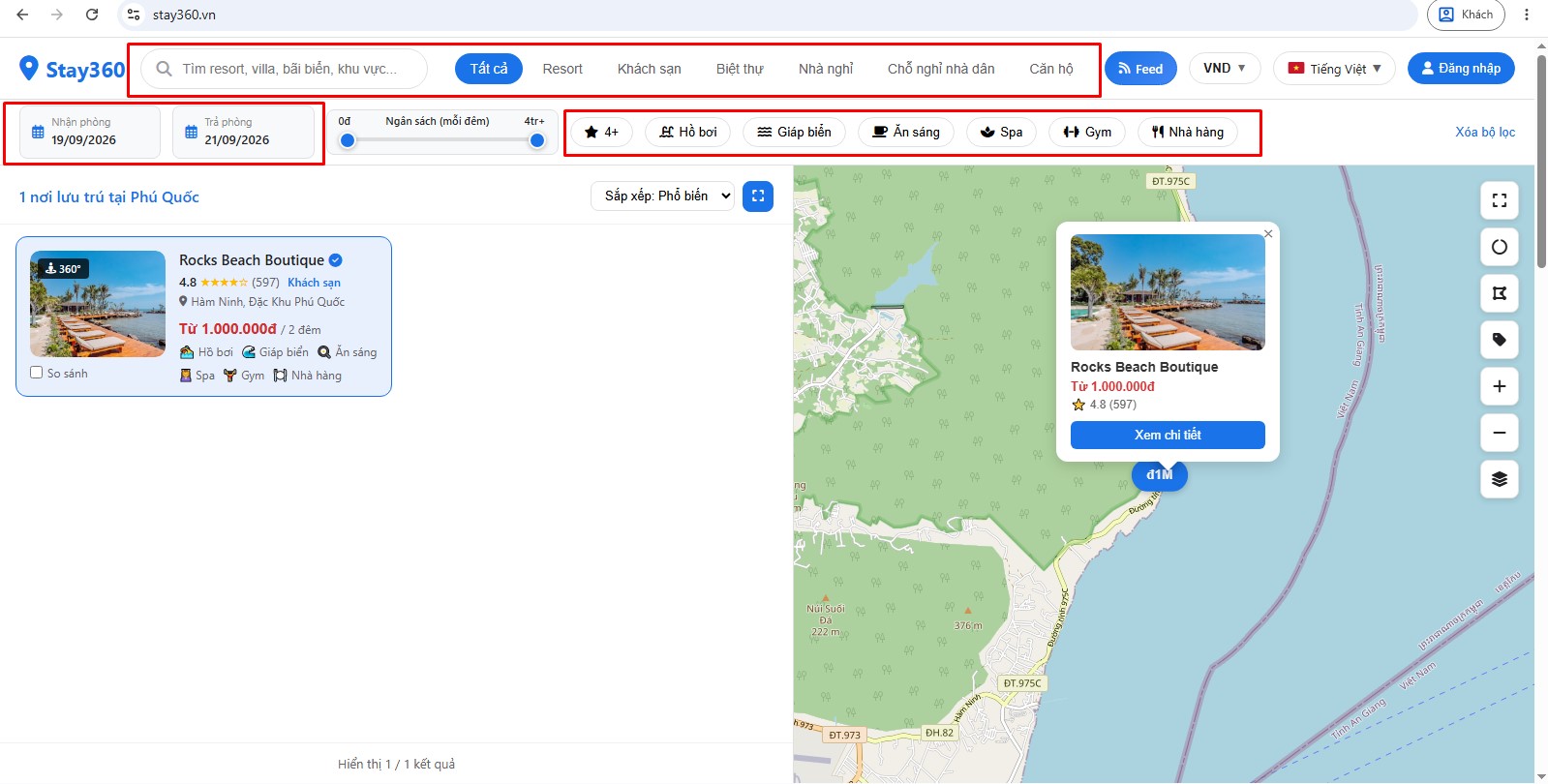
Task: Click the Feed button
Action: [x=1140, y=68]
